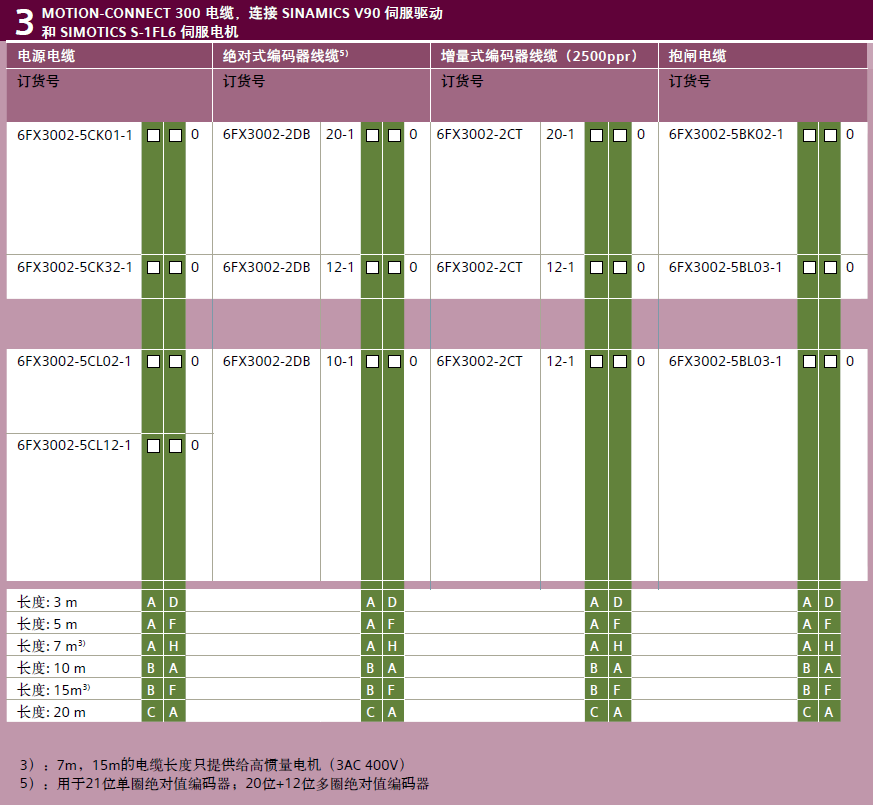Screen dimensions: 873x805
Task: Click footnote 5) about 21位单圈绝对值编码器
Action: point(224,784)
